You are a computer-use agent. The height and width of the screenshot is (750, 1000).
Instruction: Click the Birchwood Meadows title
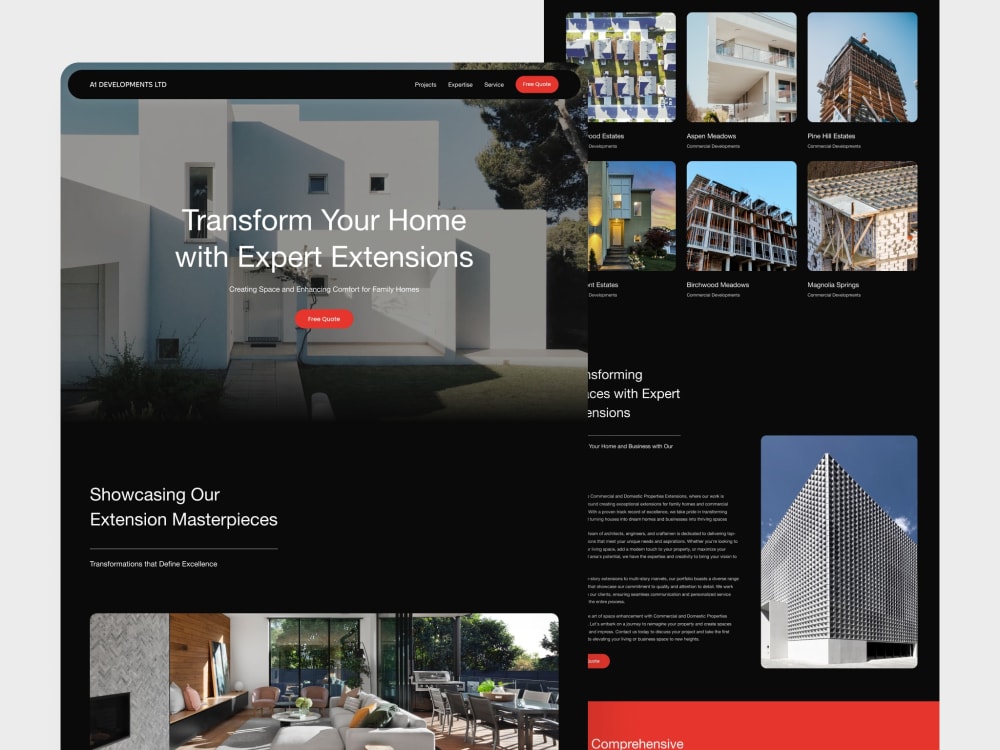[717, 285]
